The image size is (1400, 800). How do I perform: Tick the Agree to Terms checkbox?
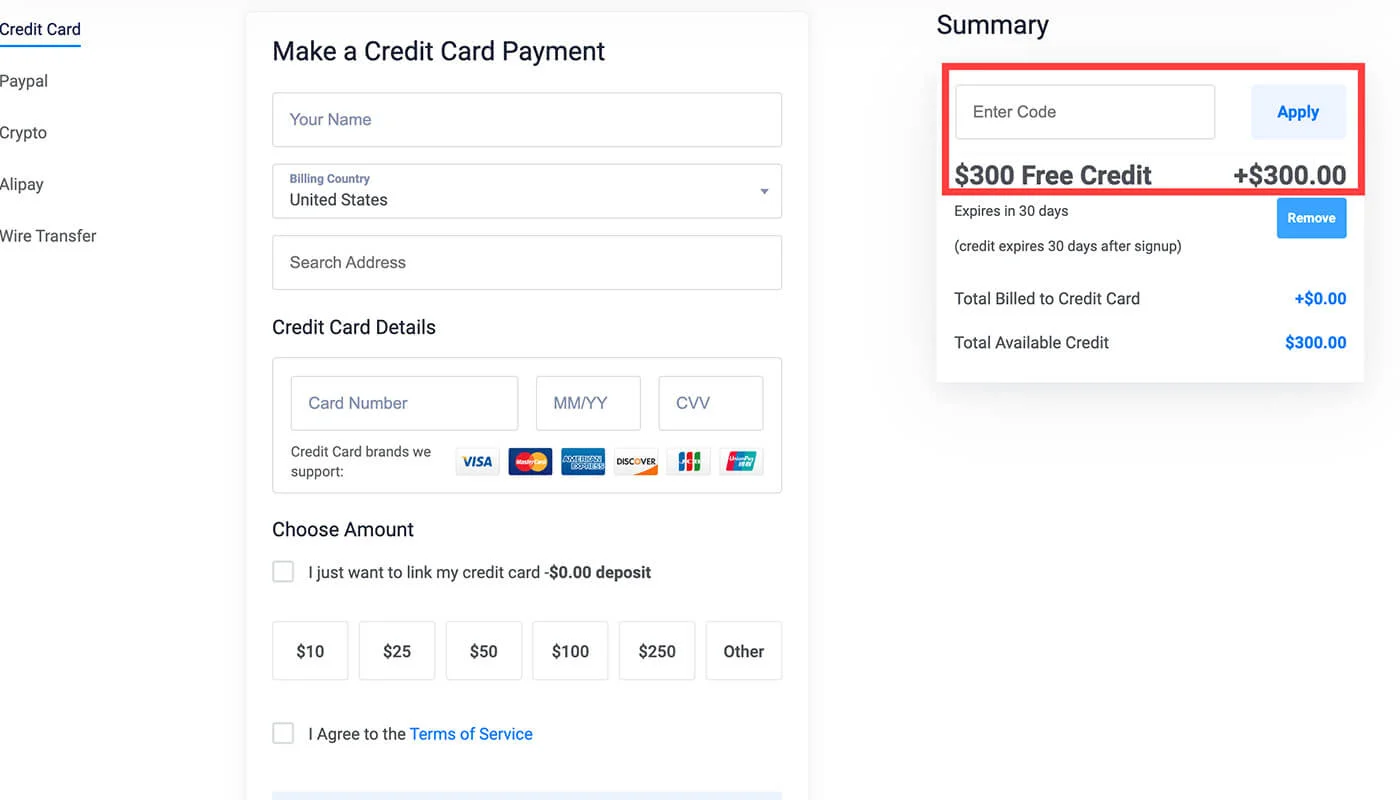[x=284, y=733]
